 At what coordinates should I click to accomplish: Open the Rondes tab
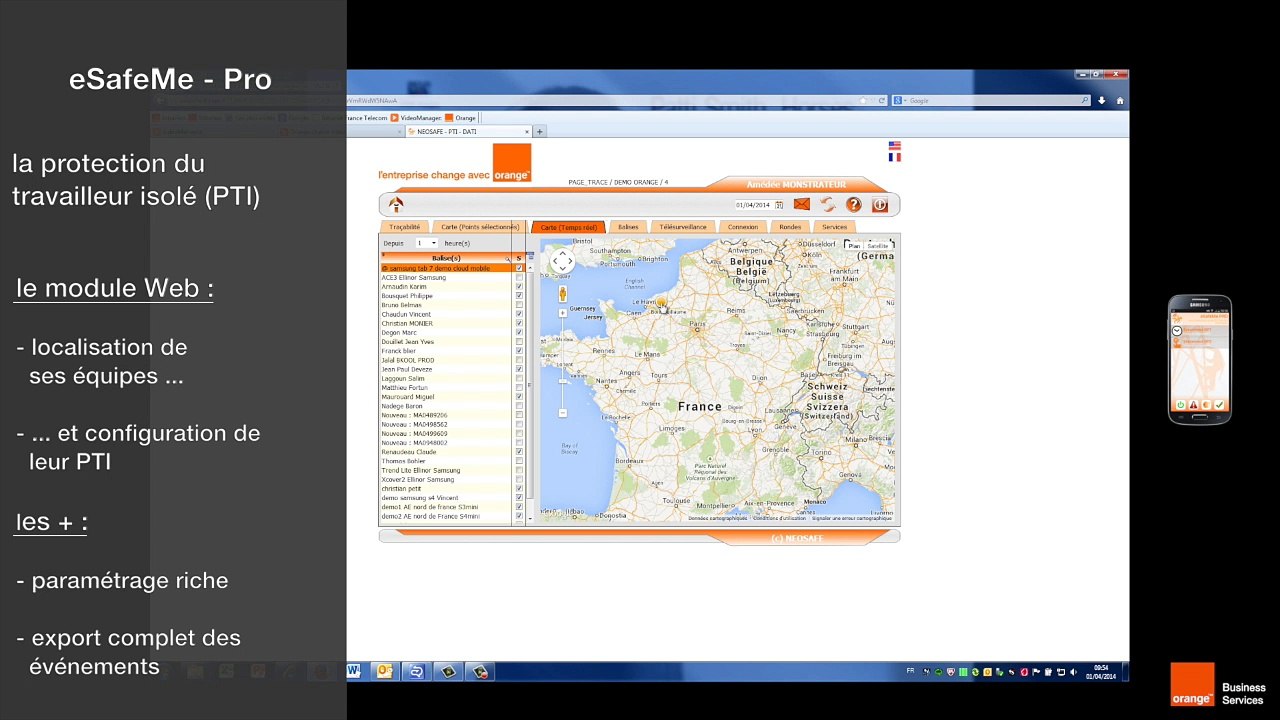(790, 227)
